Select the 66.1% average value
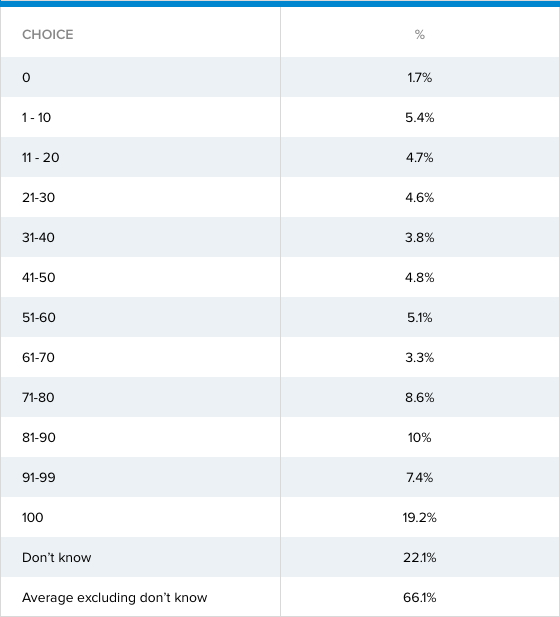The image size is (560, 617). tap(420, 597)
